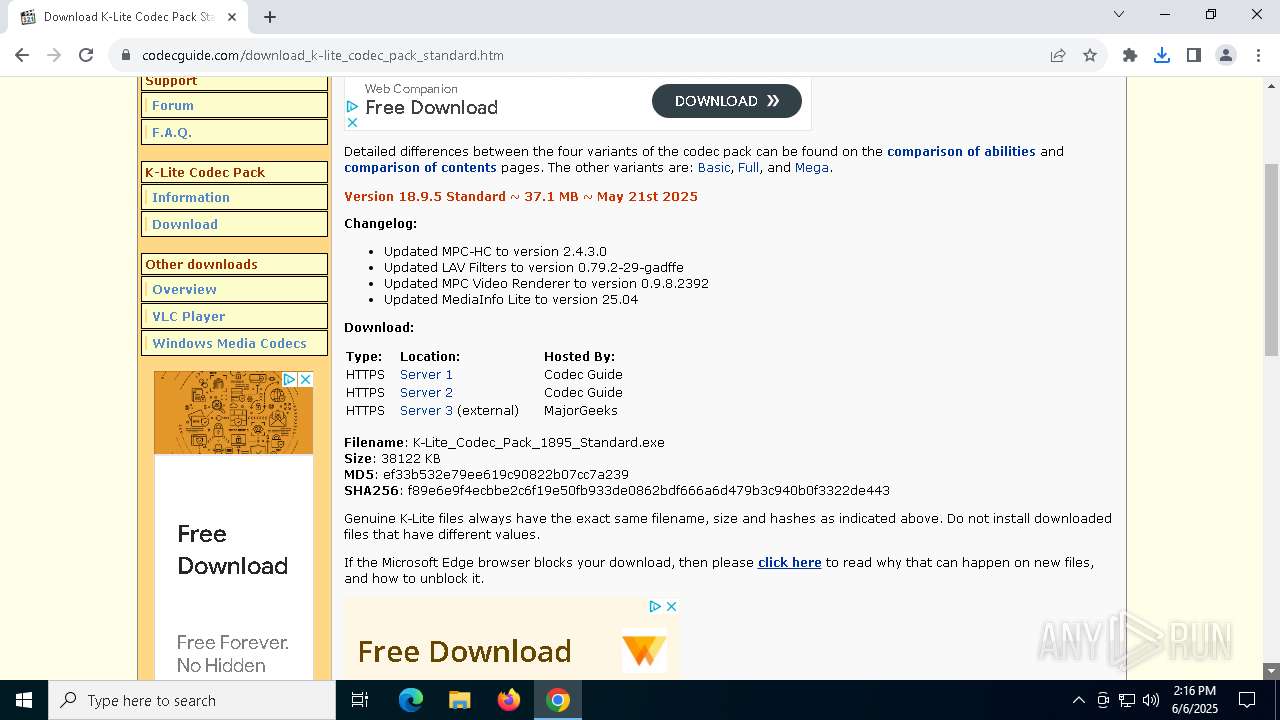Open the Chrome extensions puzzle icon
Viewport: 1280px width, 720px height.
[1130, 55]
